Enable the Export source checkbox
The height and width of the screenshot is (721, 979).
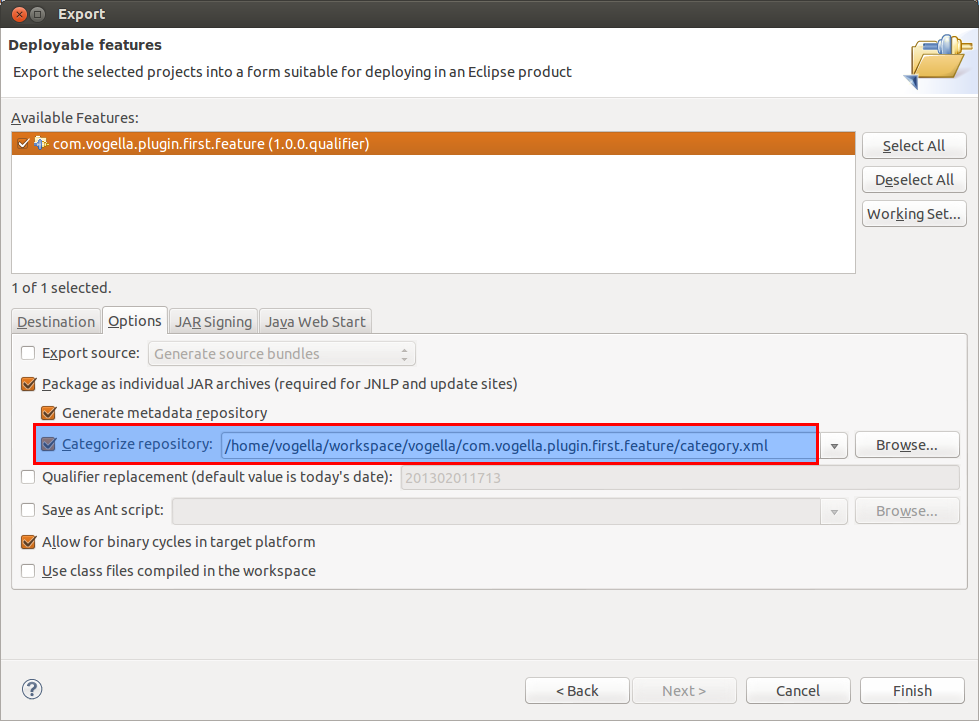click(28, 353)
